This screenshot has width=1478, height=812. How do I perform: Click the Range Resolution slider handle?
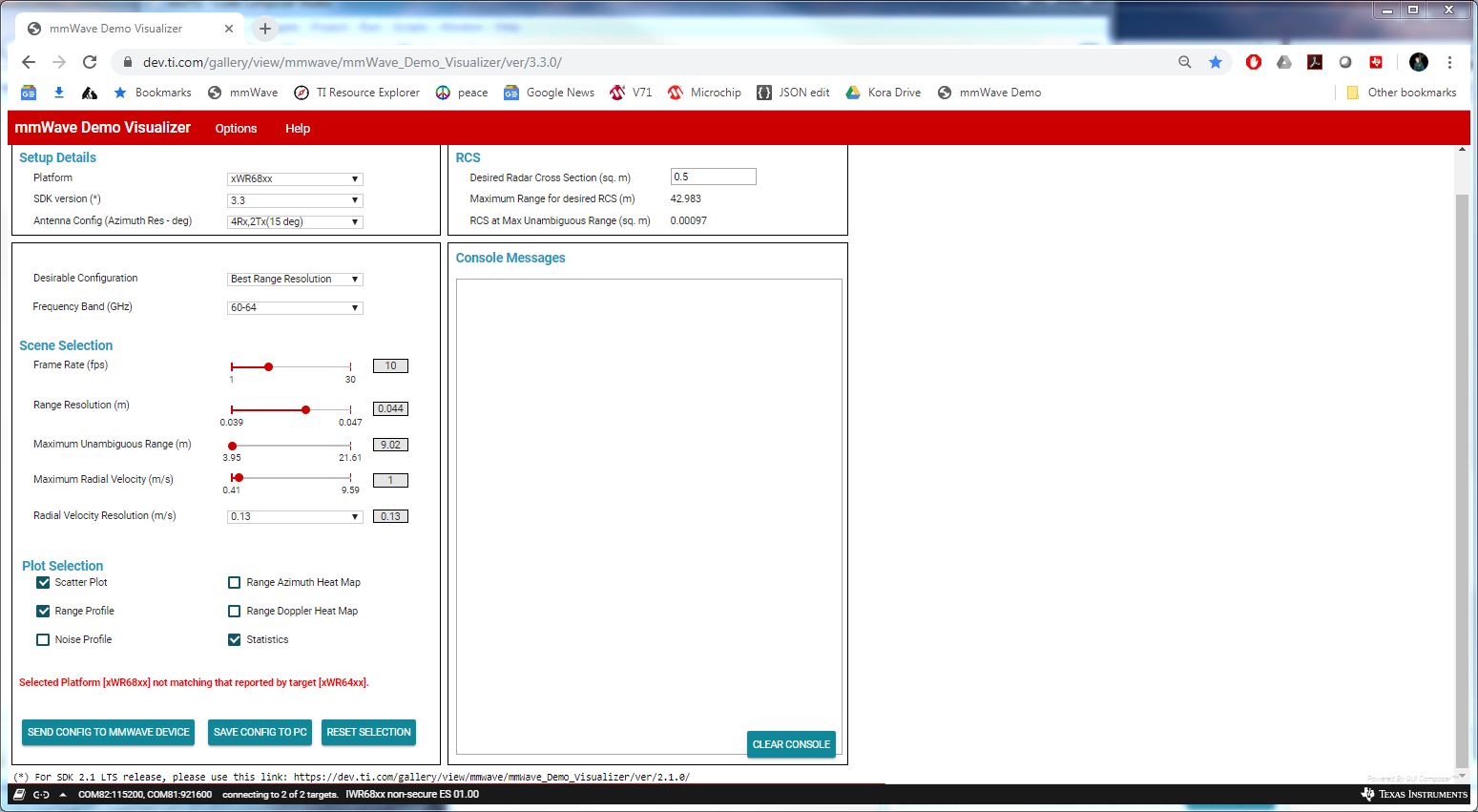[x=305, y=409]
